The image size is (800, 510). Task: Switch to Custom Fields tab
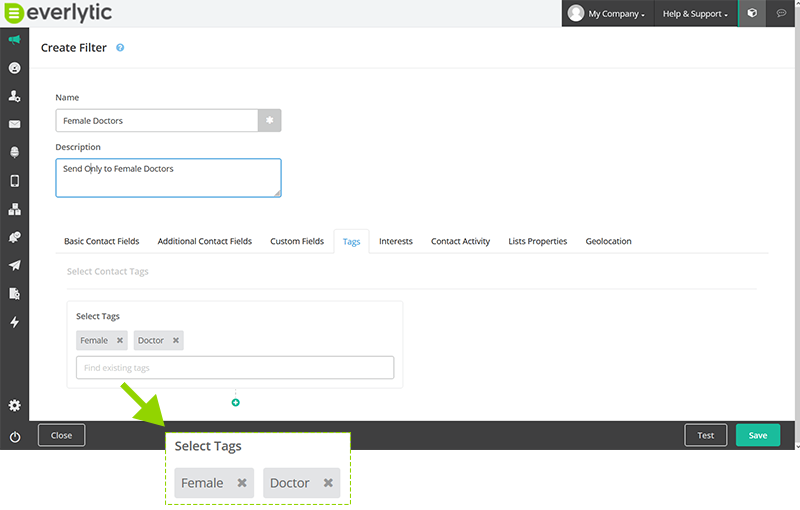coord(297,241)
